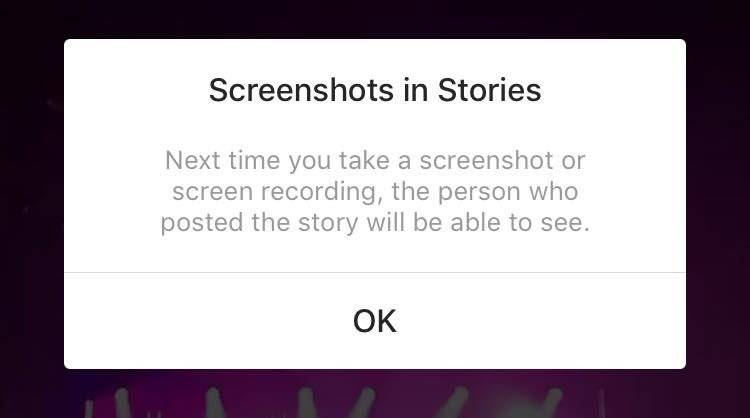Click the divider line above the OK button

pyautogui.click(x=375, y=273)
